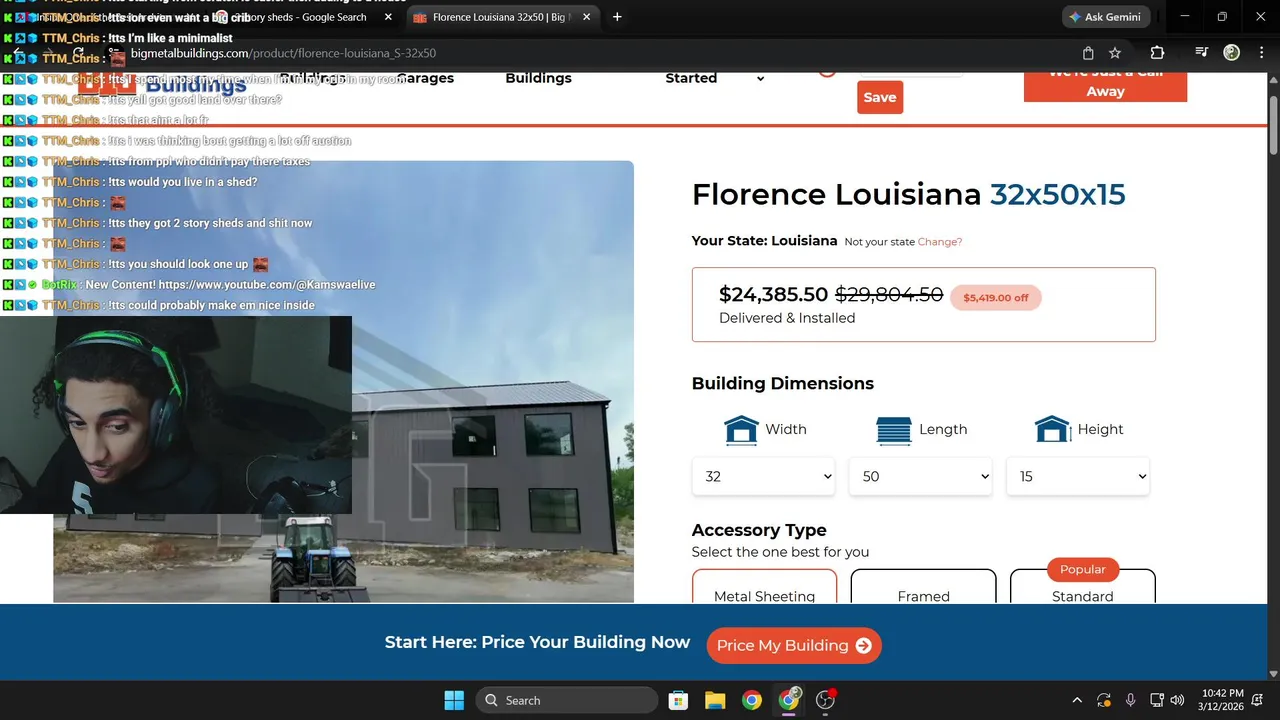Viewport: 1280px width, 720px height.
Task: Open OBS Studio from taskbar
Action: [x=826, y=700]
